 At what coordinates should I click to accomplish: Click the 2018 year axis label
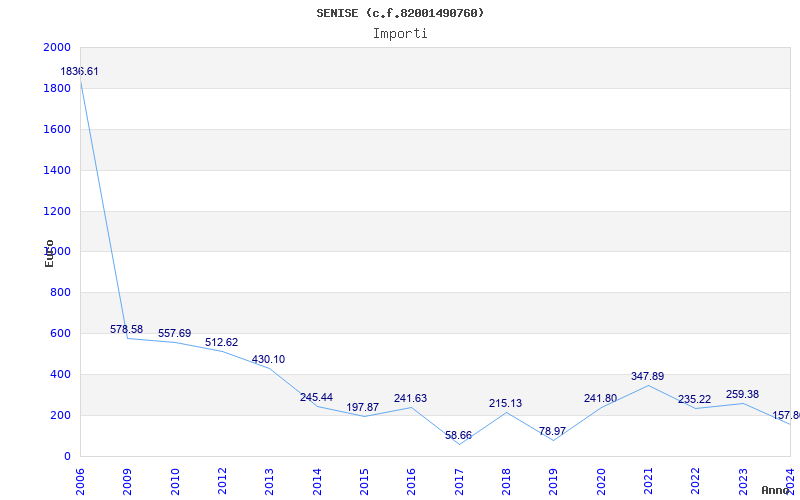pyautogui.click(x=506, y=482)
